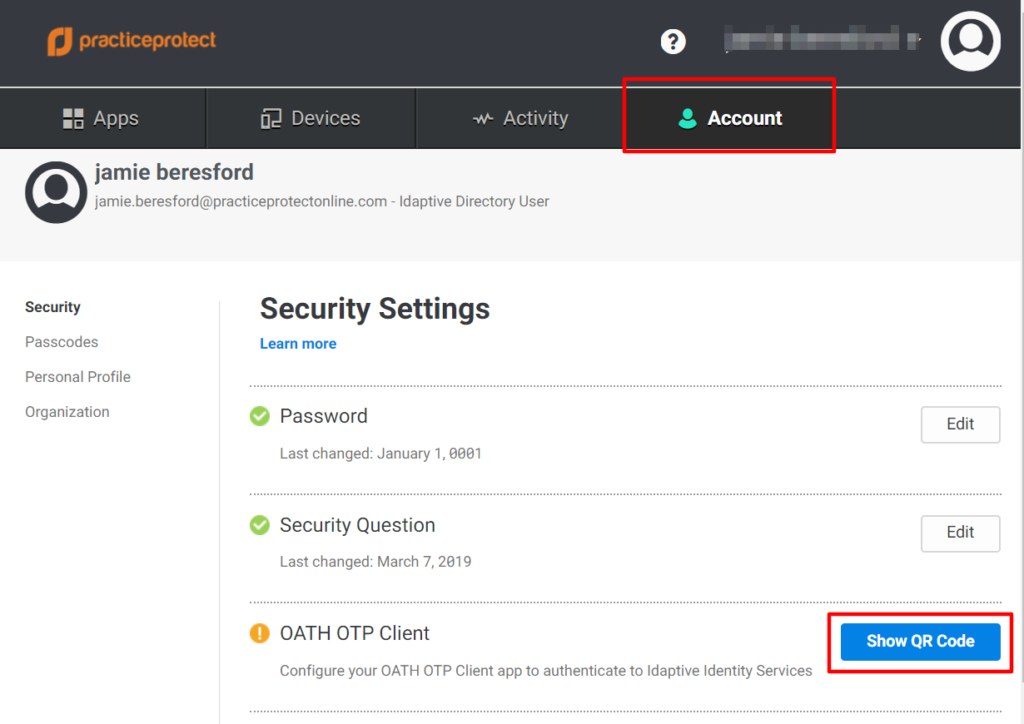
Task: Switch to the Apps tab
Action: (101, 118)
